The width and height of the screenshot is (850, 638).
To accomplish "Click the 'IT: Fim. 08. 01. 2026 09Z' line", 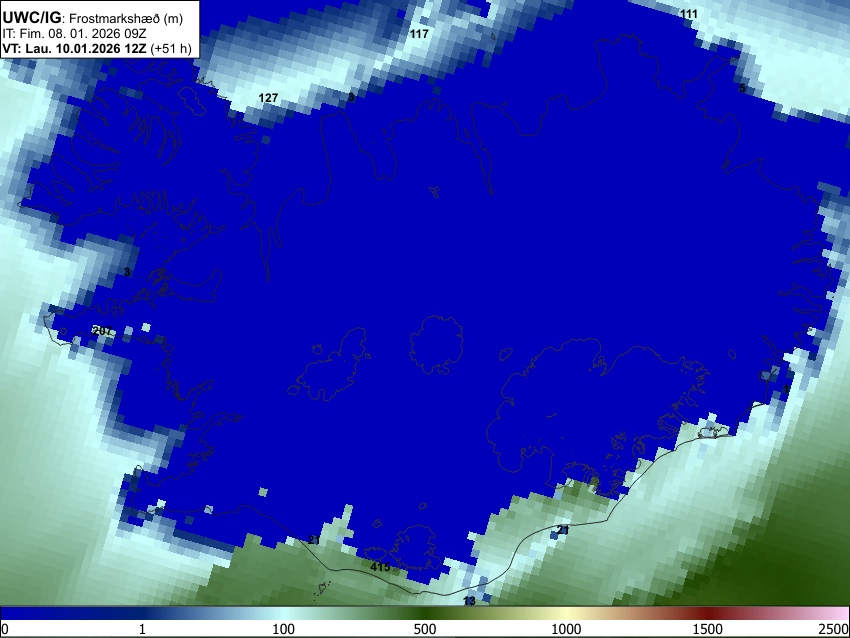I will (x=74, y=34).
